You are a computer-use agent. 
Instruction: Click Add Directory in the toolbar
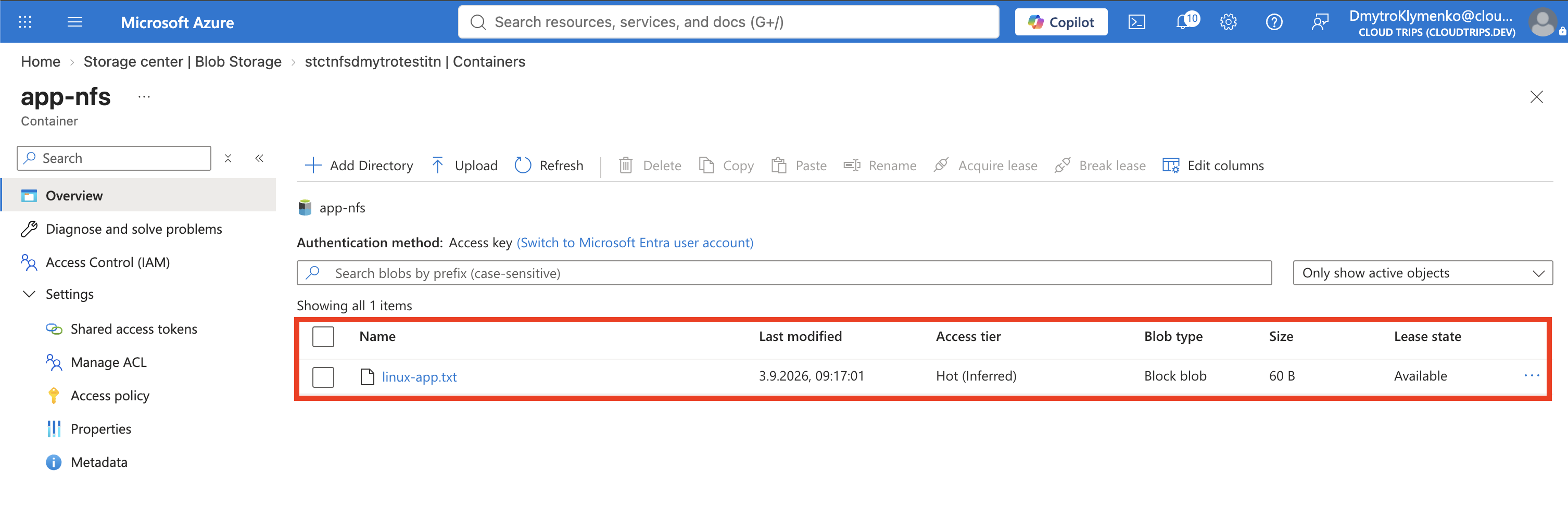[x=359, y=166]
